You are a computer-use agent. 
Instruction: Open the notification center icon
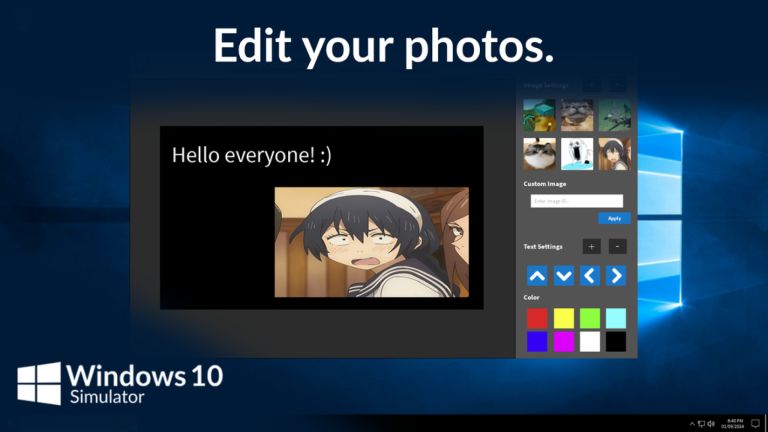pyautogui.click(x=756, y=424)
